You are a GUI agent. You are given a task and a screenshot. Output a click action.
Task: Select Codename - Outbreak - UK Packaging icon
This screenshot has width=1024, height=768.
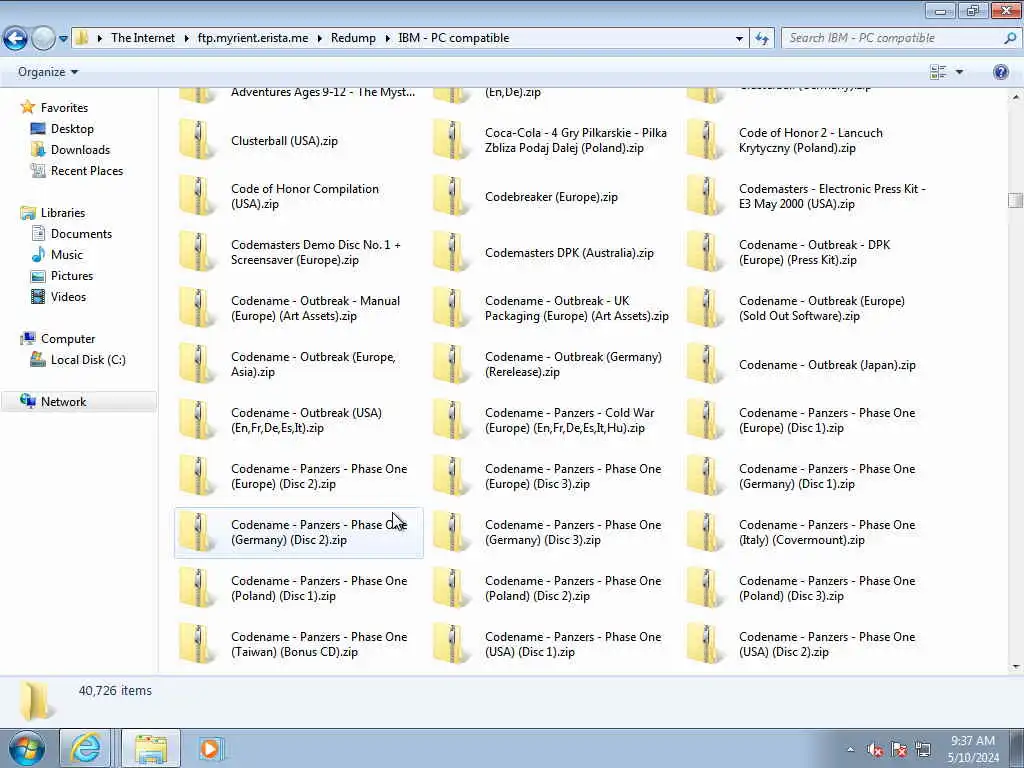click(x=451, y=308)
